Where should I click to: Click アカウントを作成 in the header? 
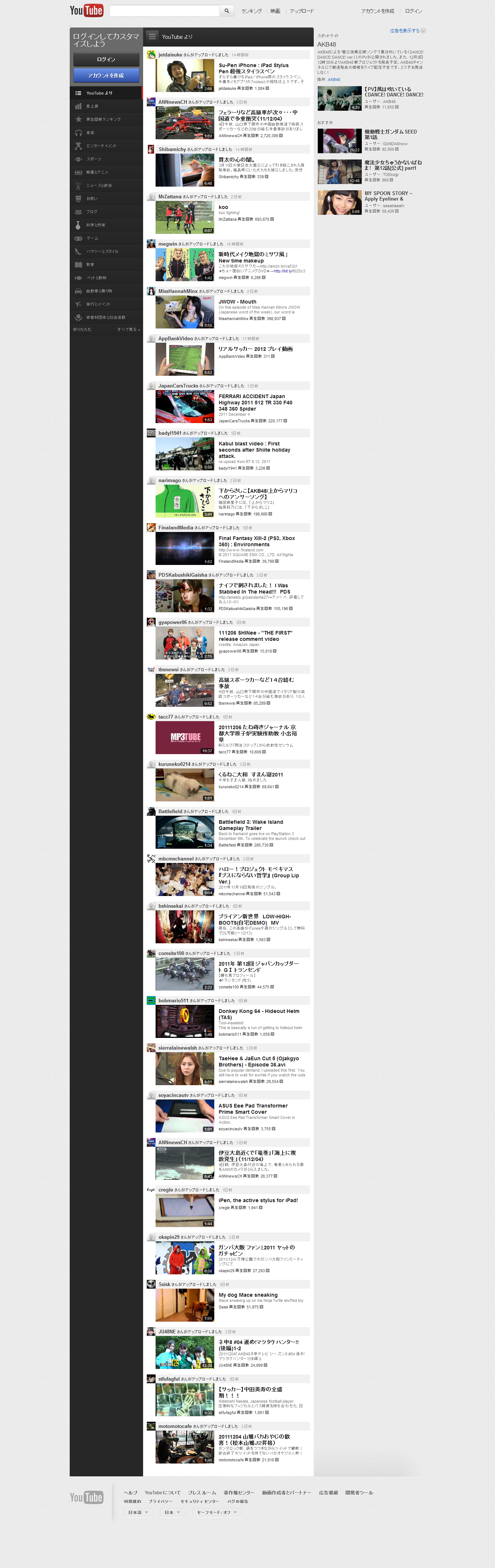click(x=377, y=11)
